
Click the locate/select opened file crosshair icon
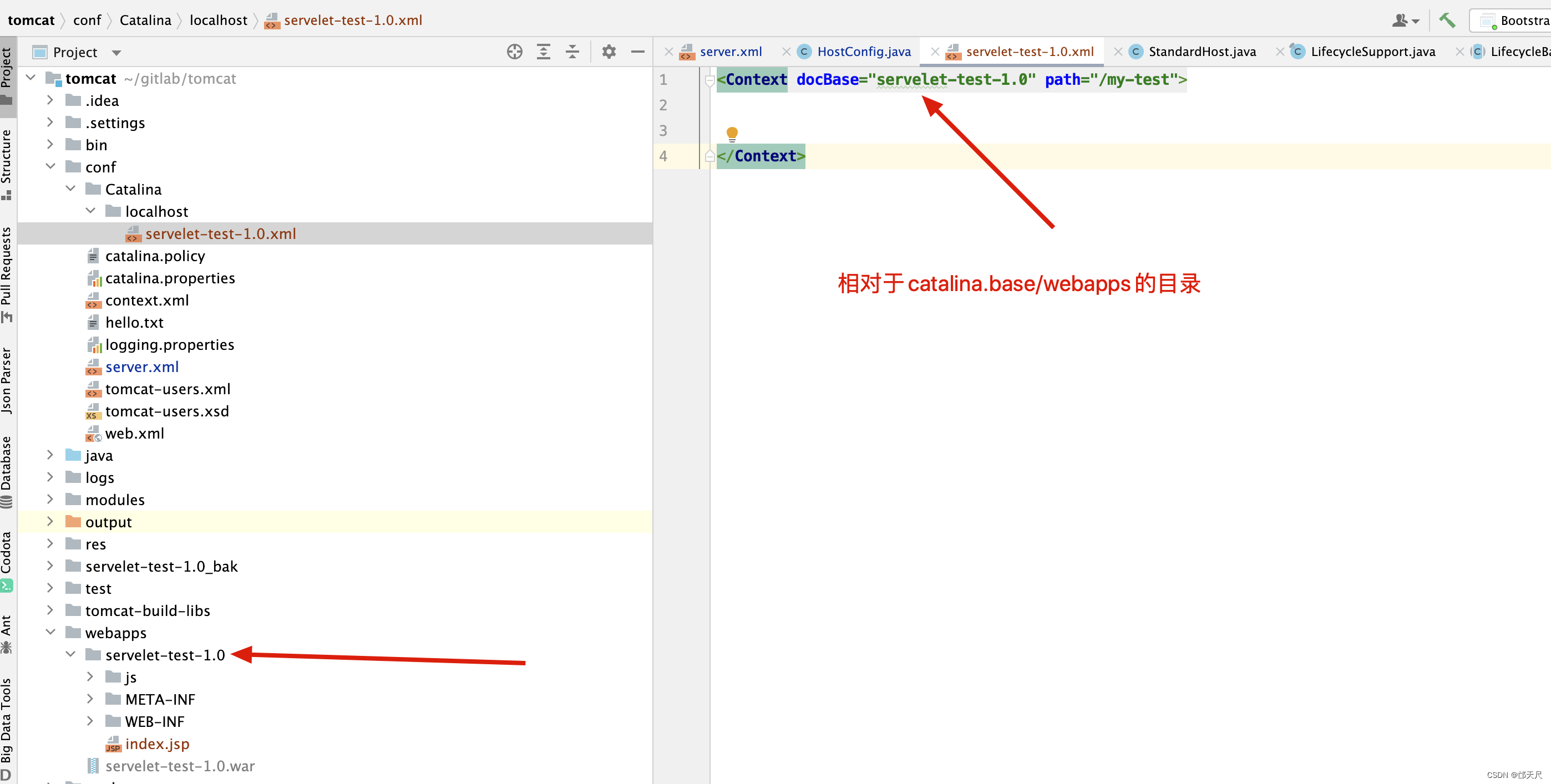click(x=514, y=52)
